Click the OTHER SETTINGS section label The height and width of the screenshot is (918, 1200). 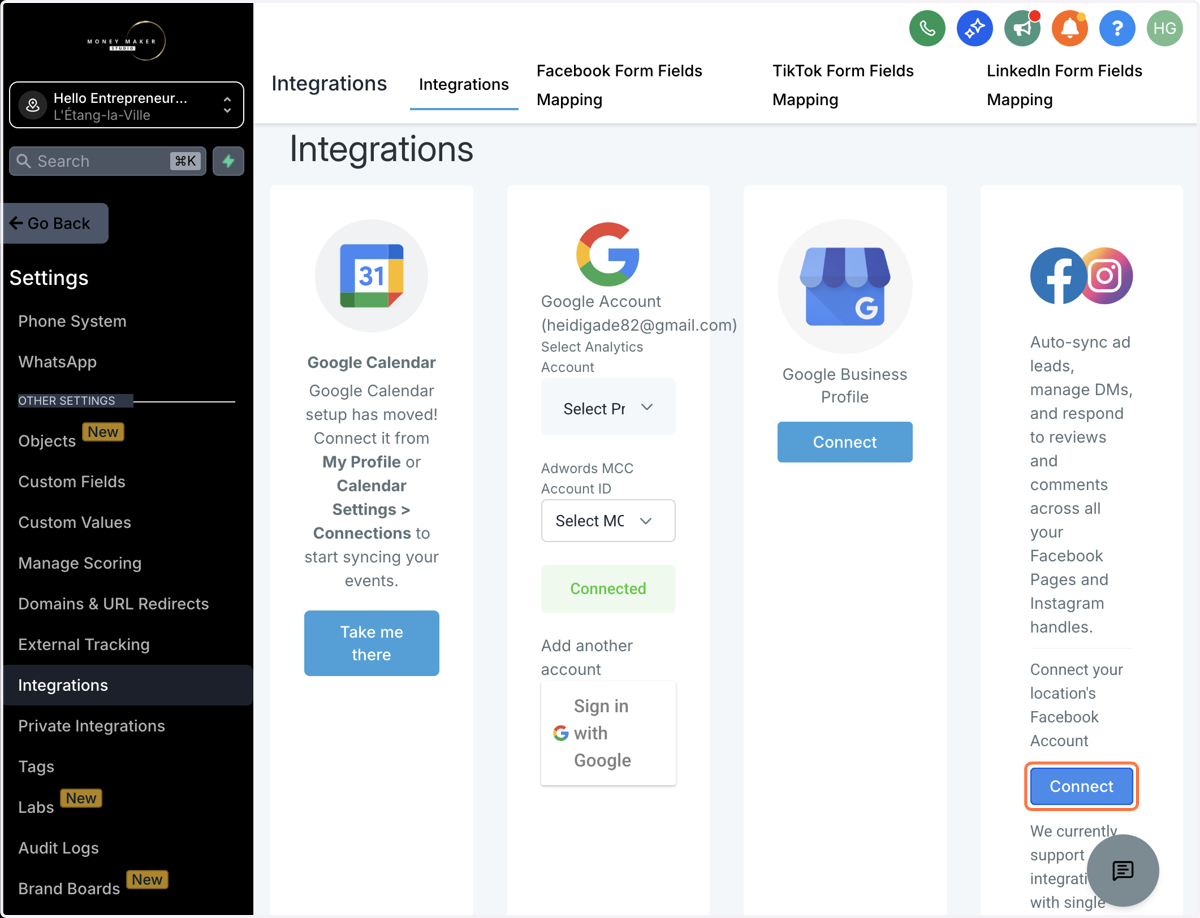coord(67,401)
